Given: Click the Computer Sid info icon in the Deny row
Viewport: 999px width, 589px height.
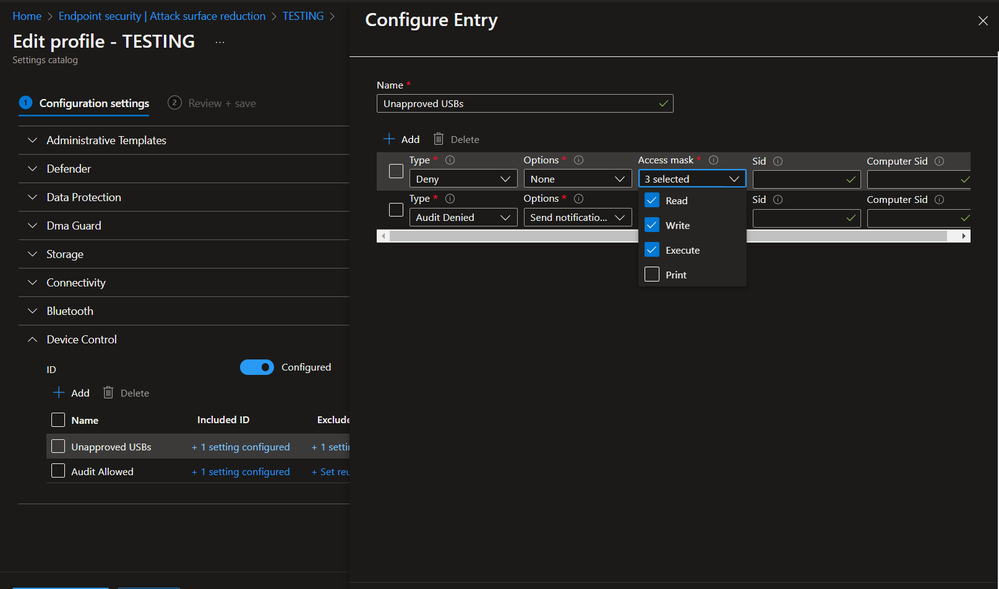Looking at the screenshot, I should [x=939, y=161].
